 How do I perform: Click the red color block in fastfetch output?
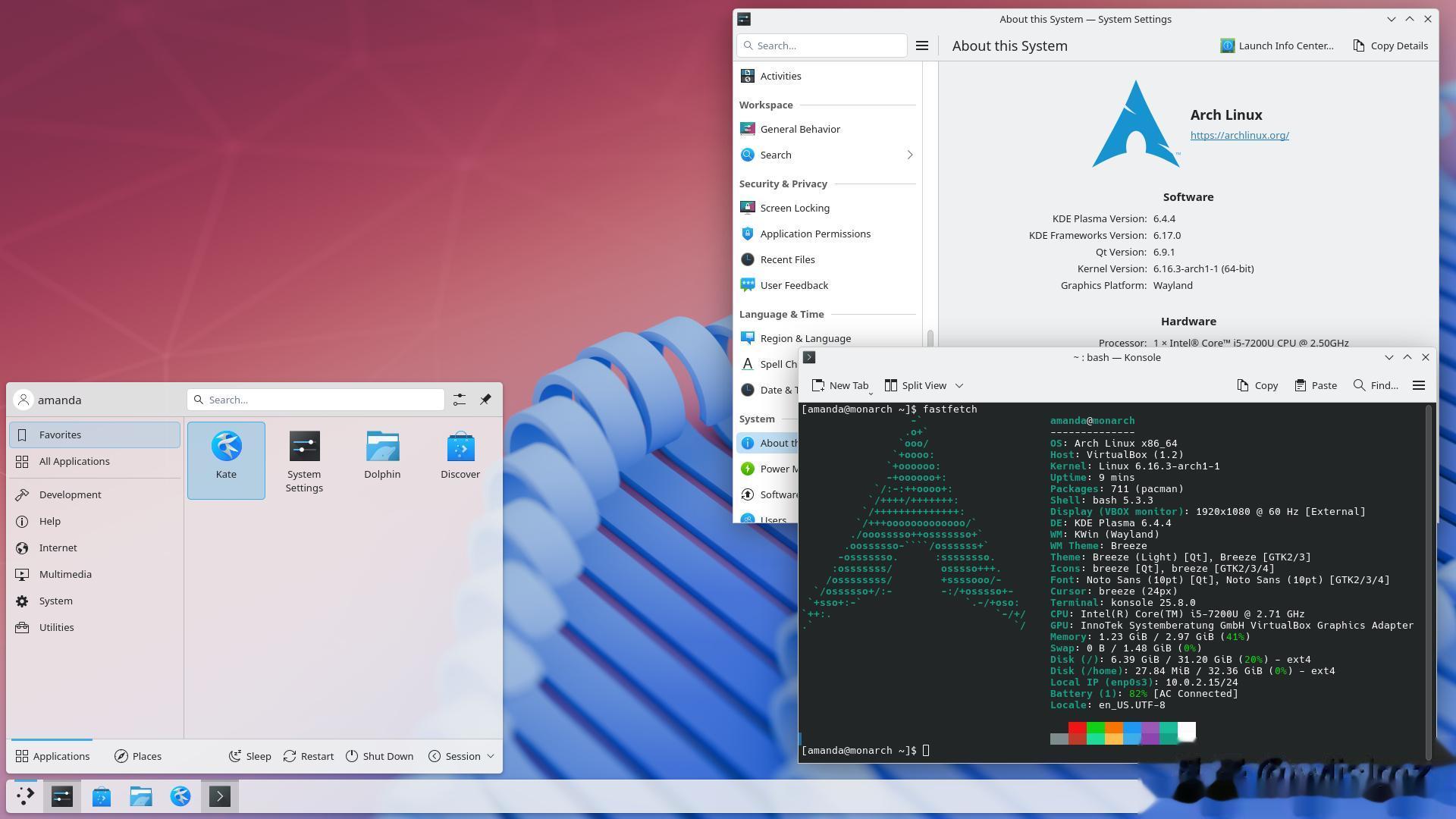click(x=1077, y=729)
